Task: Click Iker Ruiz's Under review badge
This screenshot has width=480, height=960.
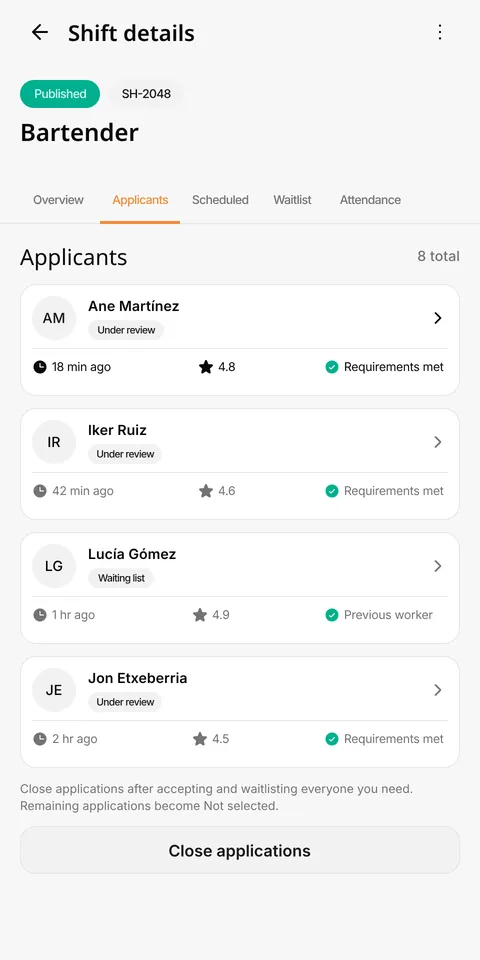Action: (125, 454)
